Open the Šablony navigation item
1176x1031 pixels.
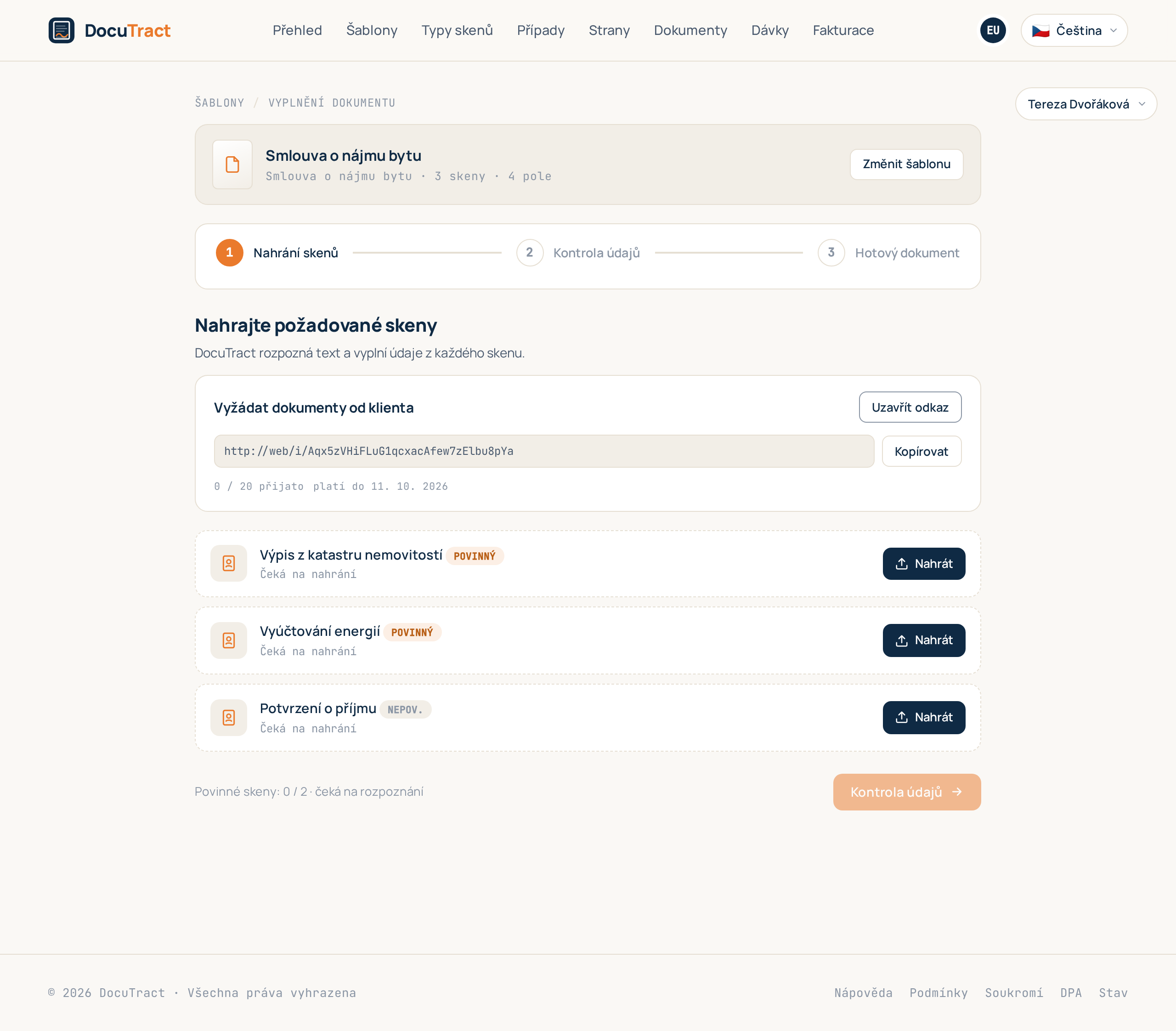coord(372,30)
